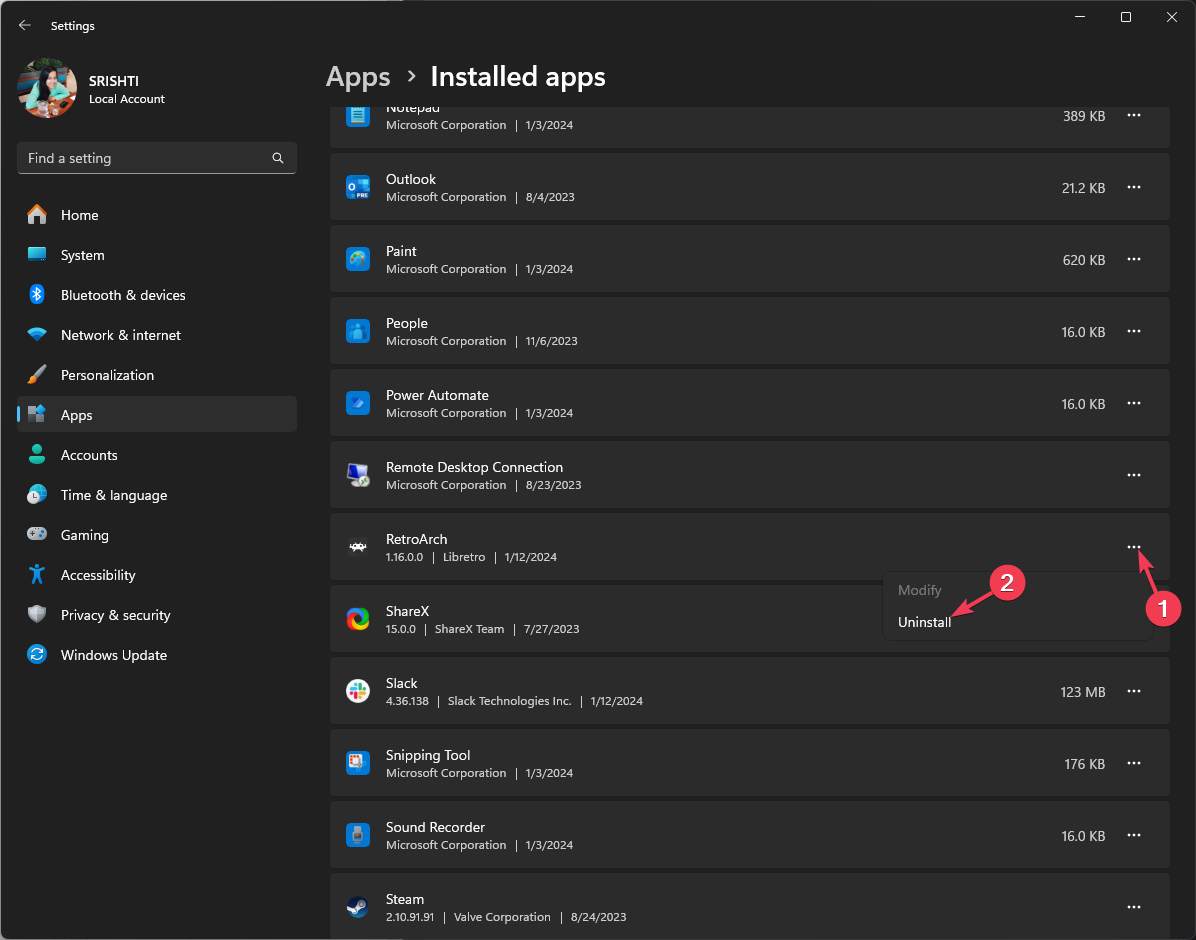Image resolution: width=1196 pixels, height=940 pixels.
Task: Select the Sound Recorder app row
Action: point(700,835)
